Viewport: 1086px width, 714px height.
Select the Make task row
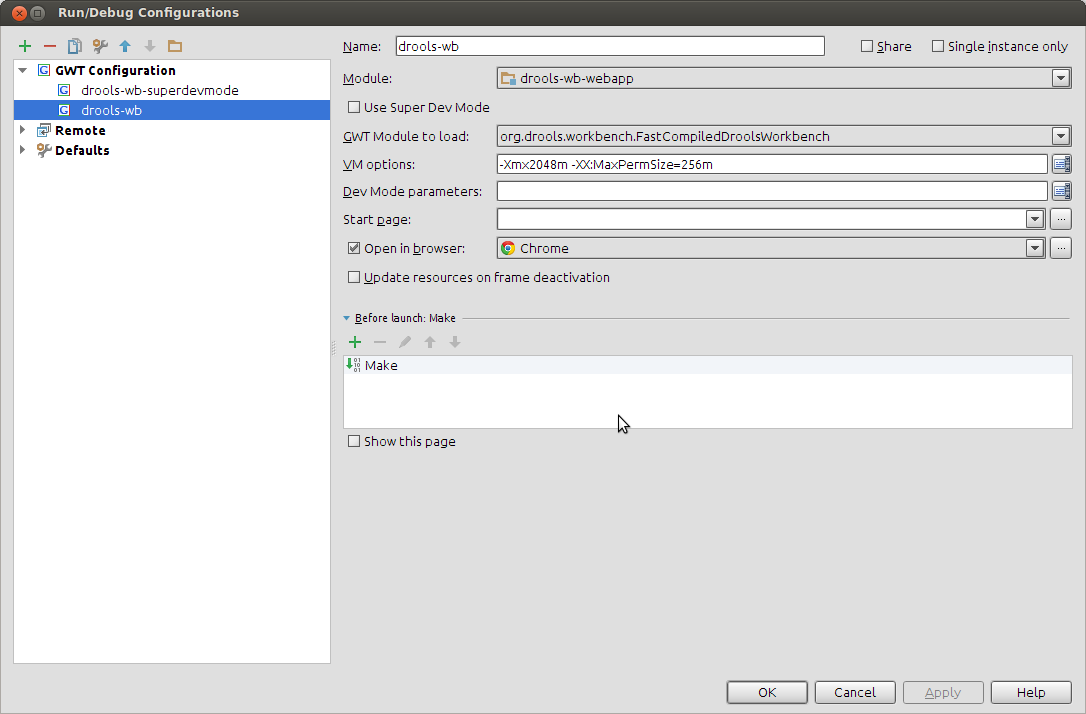tap(708, 365)
